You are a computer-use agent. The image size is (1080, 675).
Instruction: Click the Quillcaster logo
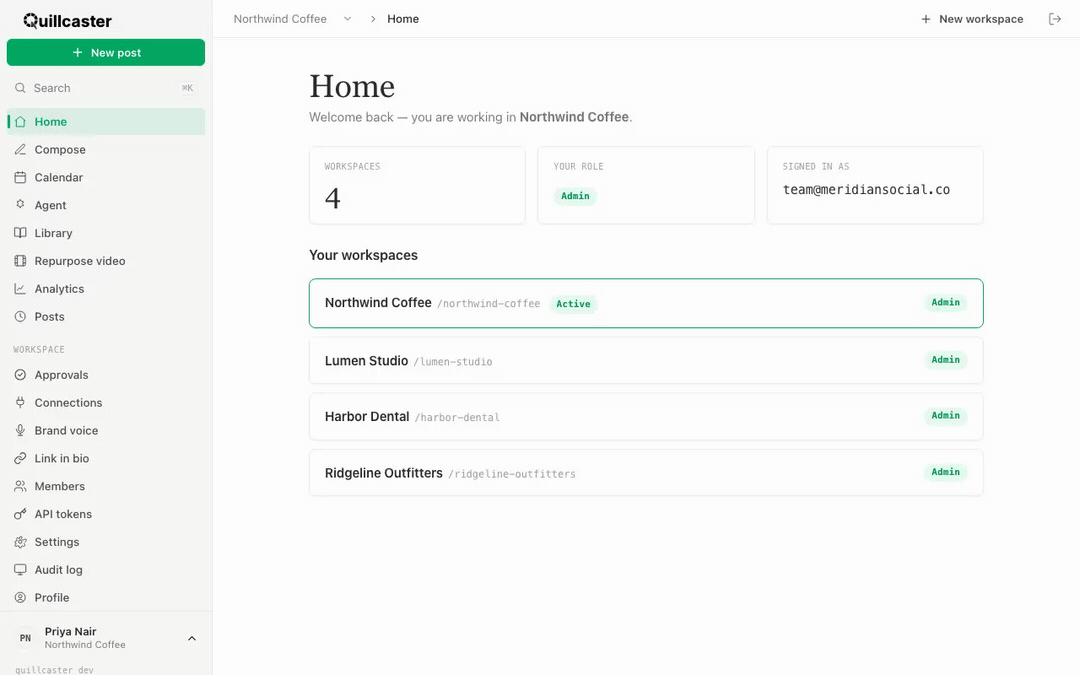pyautogui.click(x=68, y=21)
